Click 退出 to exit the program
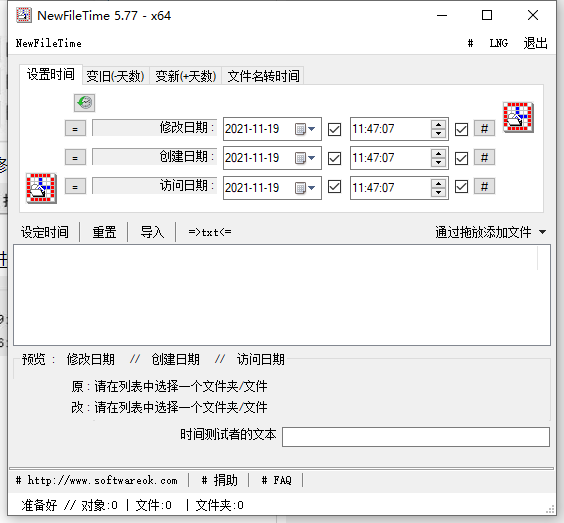 pos(536,43)
